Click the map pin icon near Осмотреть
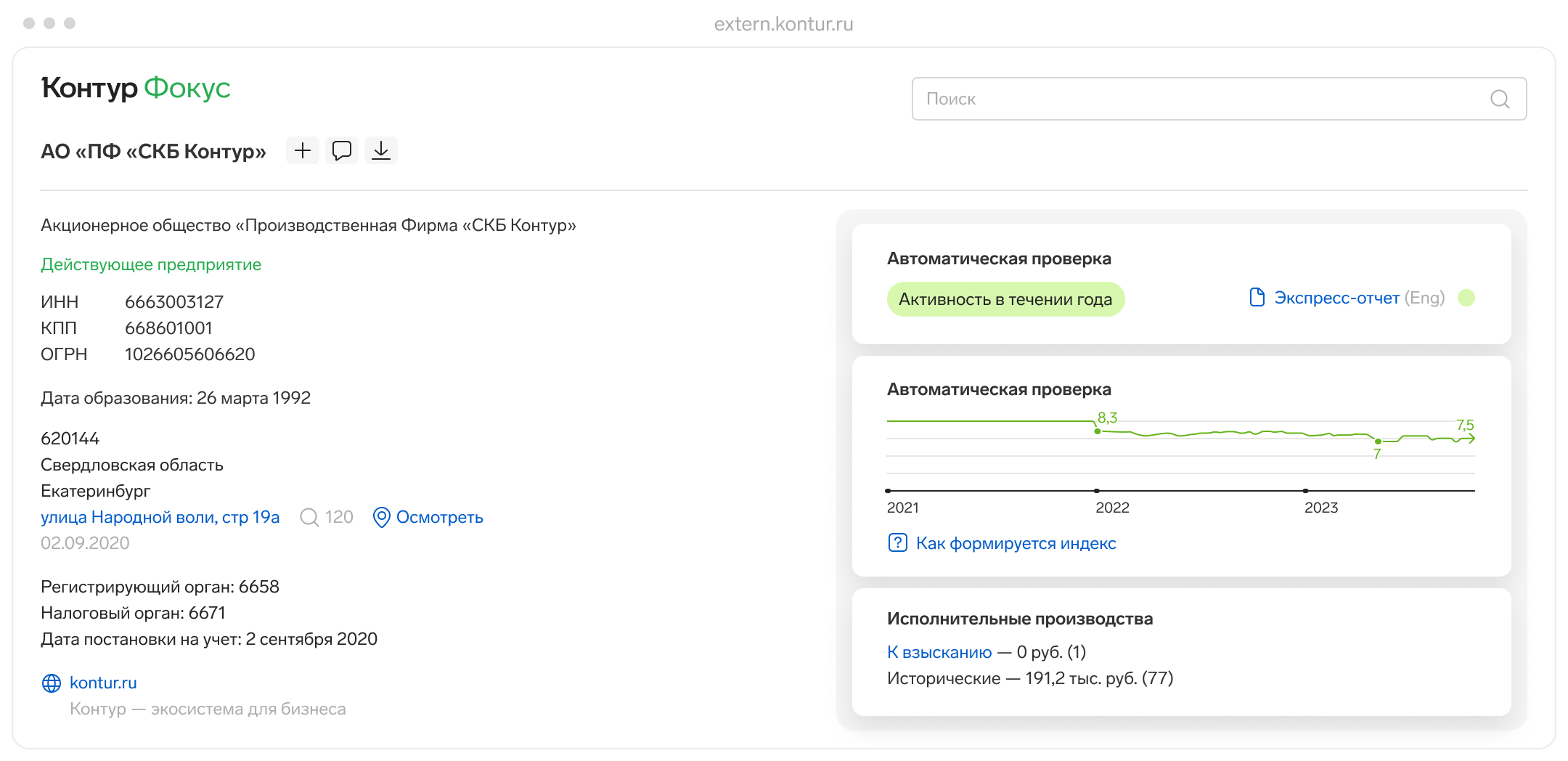 [x=381, y=517]
